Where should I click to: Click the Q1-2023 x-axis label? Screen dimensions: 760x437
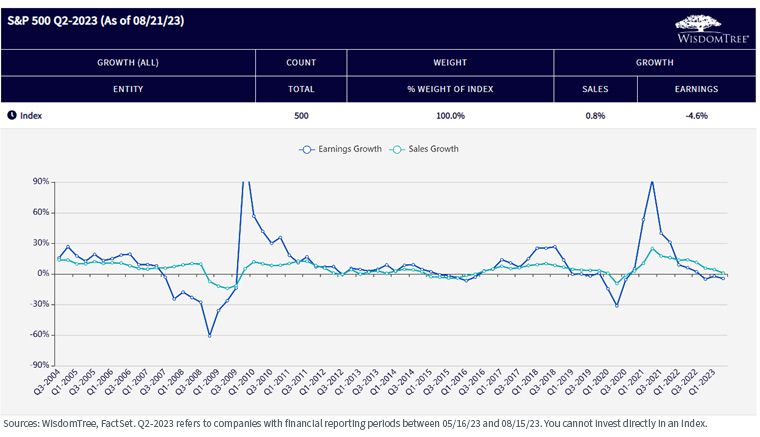coord(702,382)
